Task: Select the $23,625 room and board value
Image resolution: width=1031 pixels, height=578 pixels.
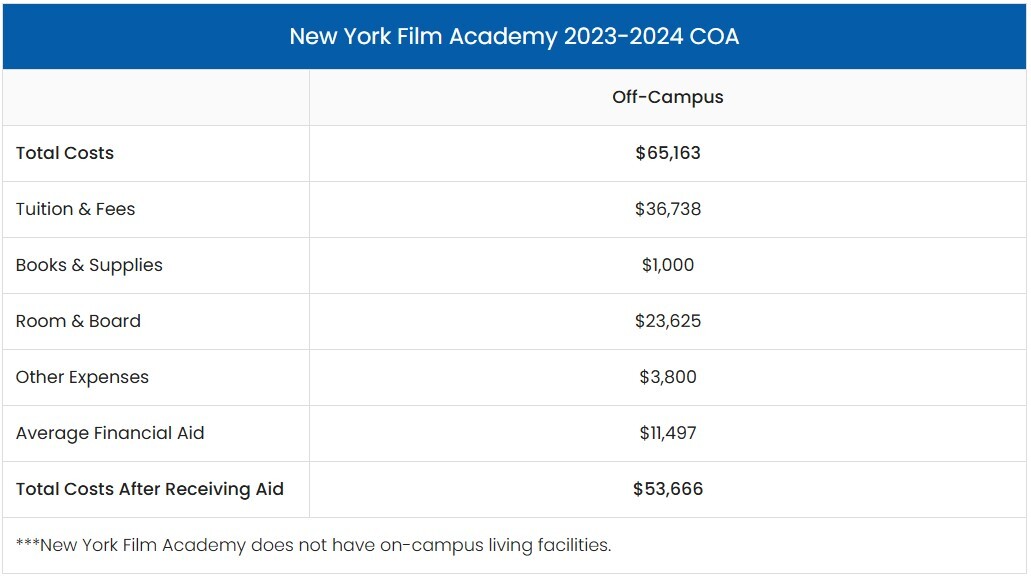Action: [668, 321]
